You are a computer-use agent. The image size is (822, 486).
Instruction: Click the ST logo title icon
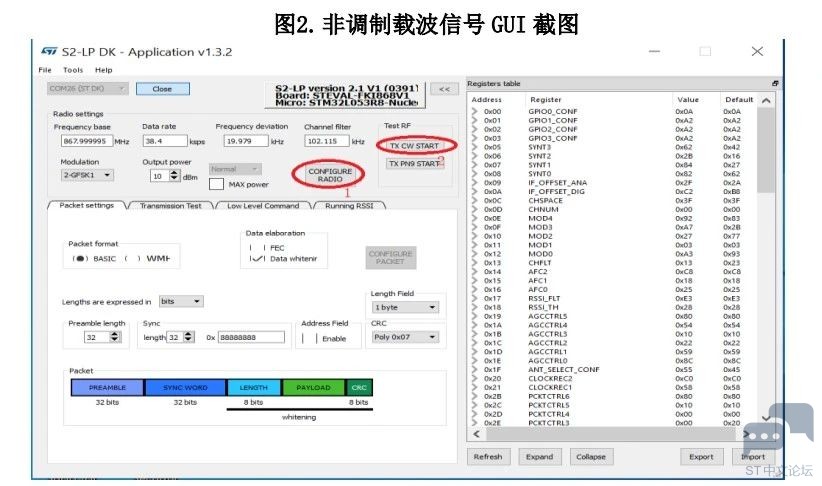click(x=49, y=51)
